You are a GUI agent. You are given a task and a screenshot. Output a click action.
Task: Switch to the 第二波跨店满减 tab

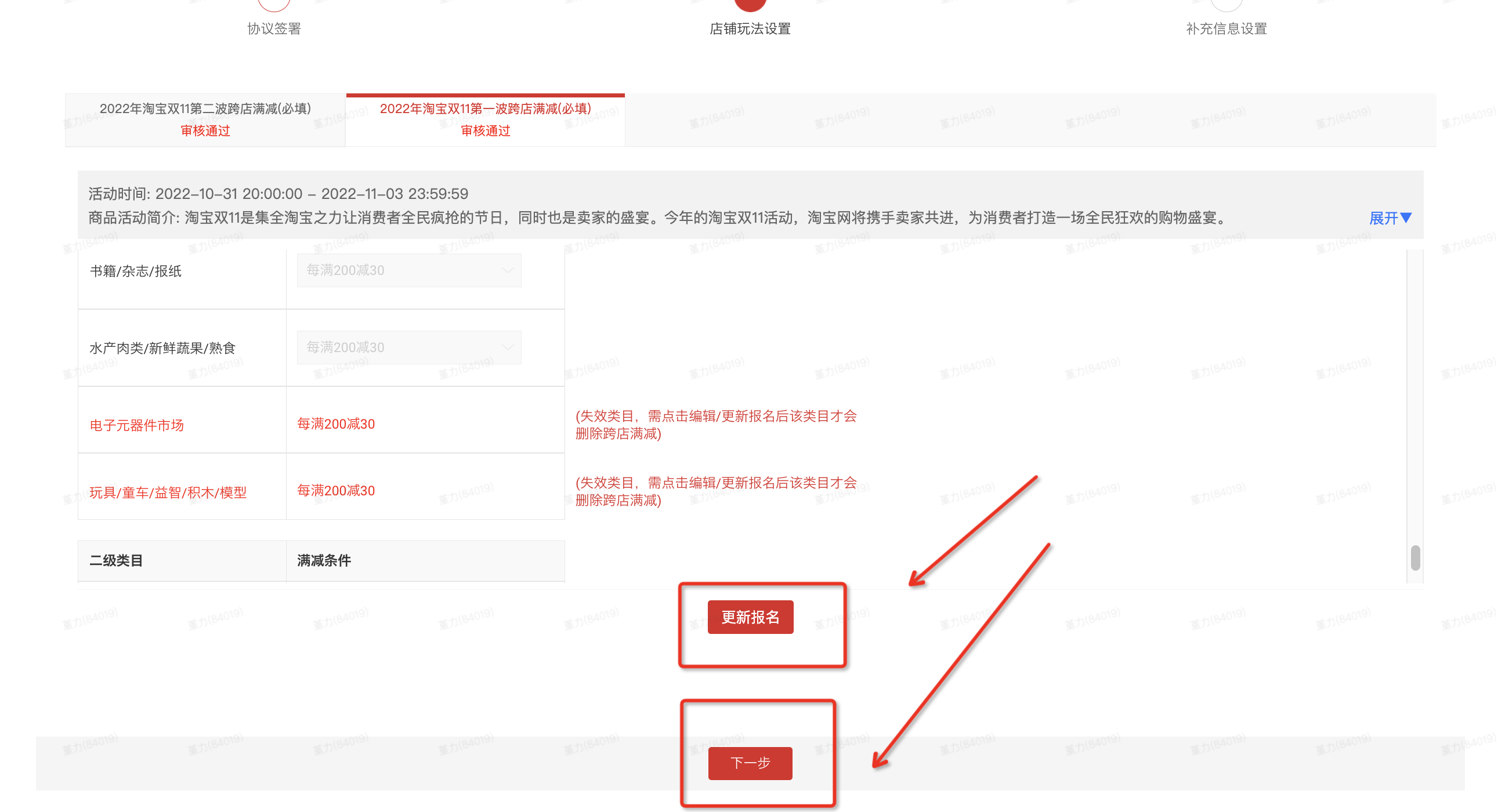coord(205,119)
